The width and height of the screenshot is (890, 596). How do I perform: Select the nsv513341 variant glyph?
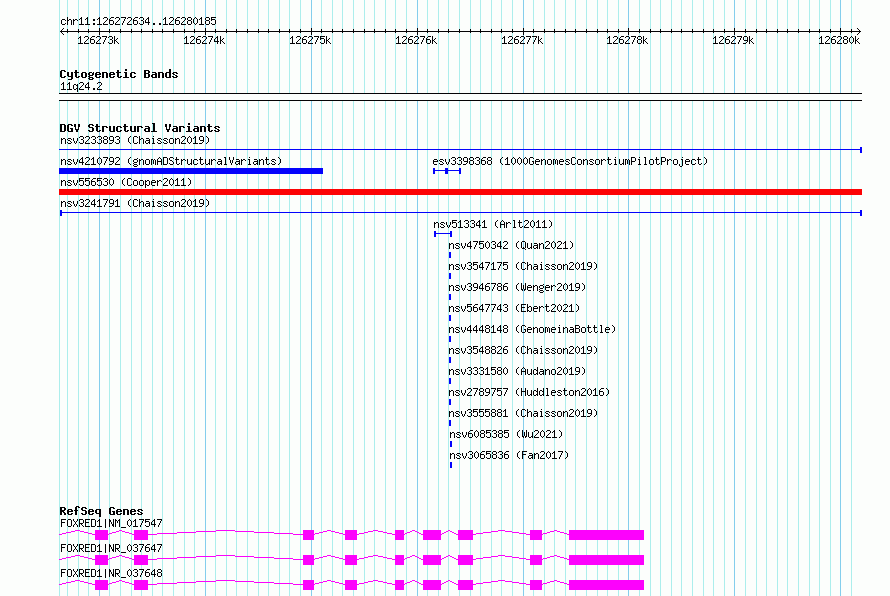443,234
